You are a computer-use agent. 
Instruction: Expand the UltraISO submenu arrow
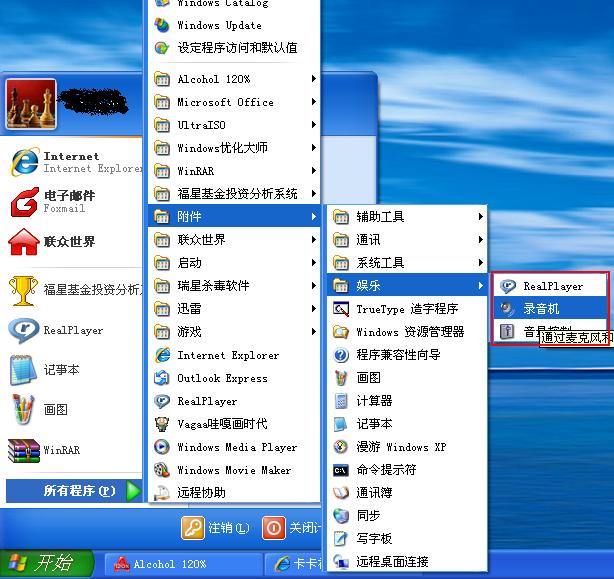pos(314,125)
